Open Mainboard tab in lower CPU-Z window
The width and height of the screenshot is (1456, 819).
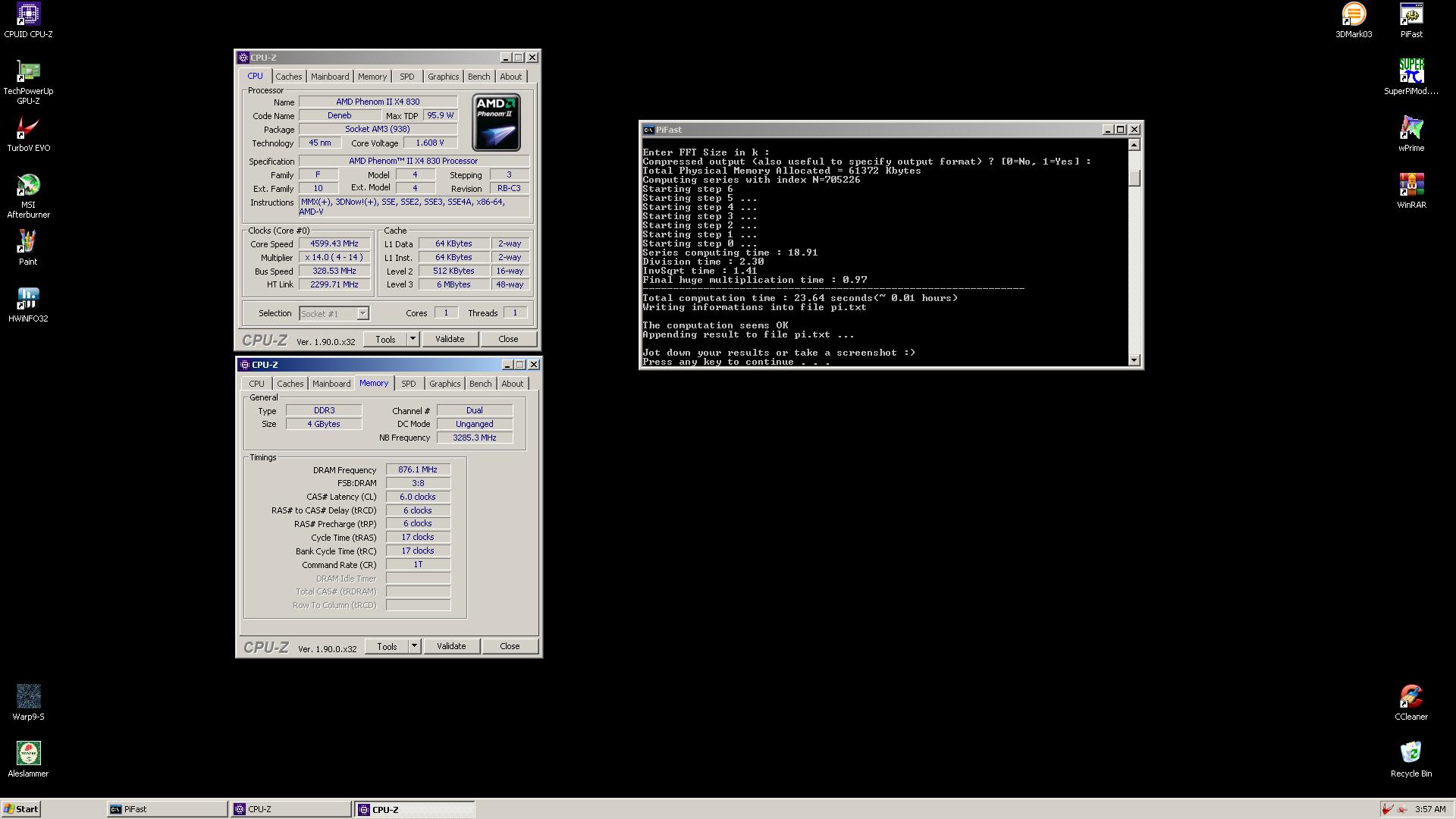pos(331,384)
